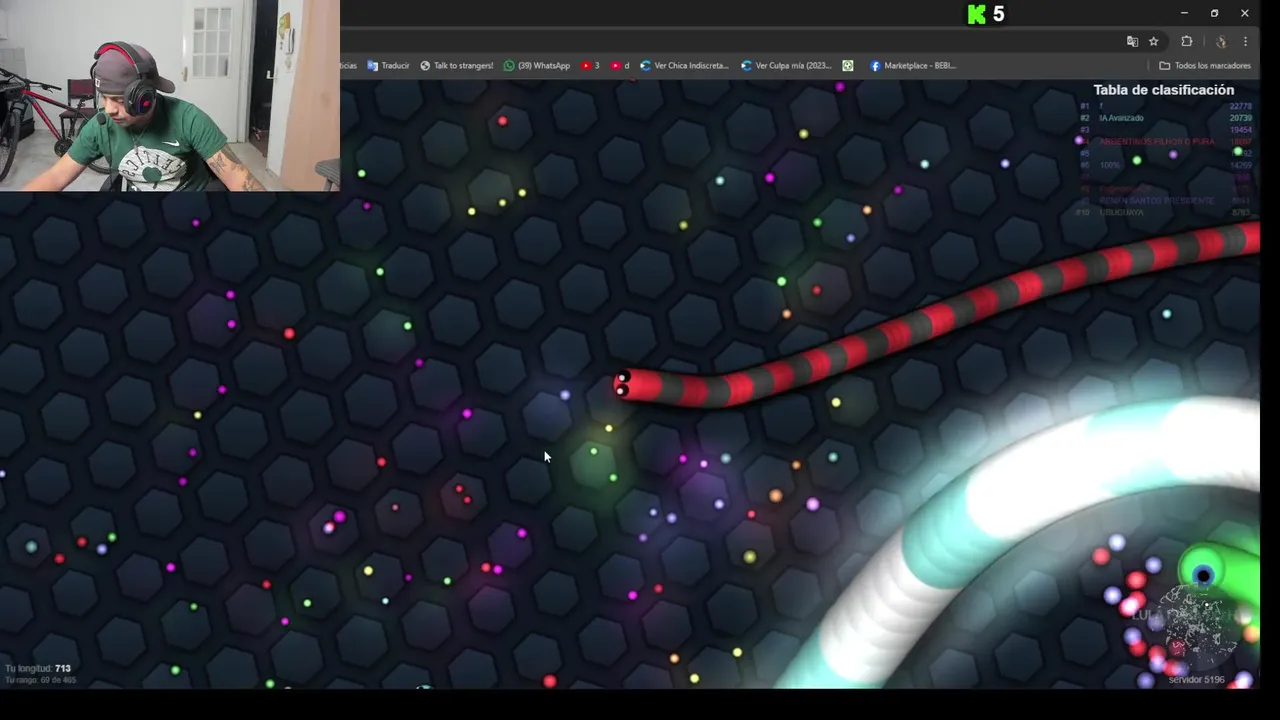The width and height of the screenshot is (1280, 720).
Task: Open the Todos los marcadores folder
Action: 1205,66
